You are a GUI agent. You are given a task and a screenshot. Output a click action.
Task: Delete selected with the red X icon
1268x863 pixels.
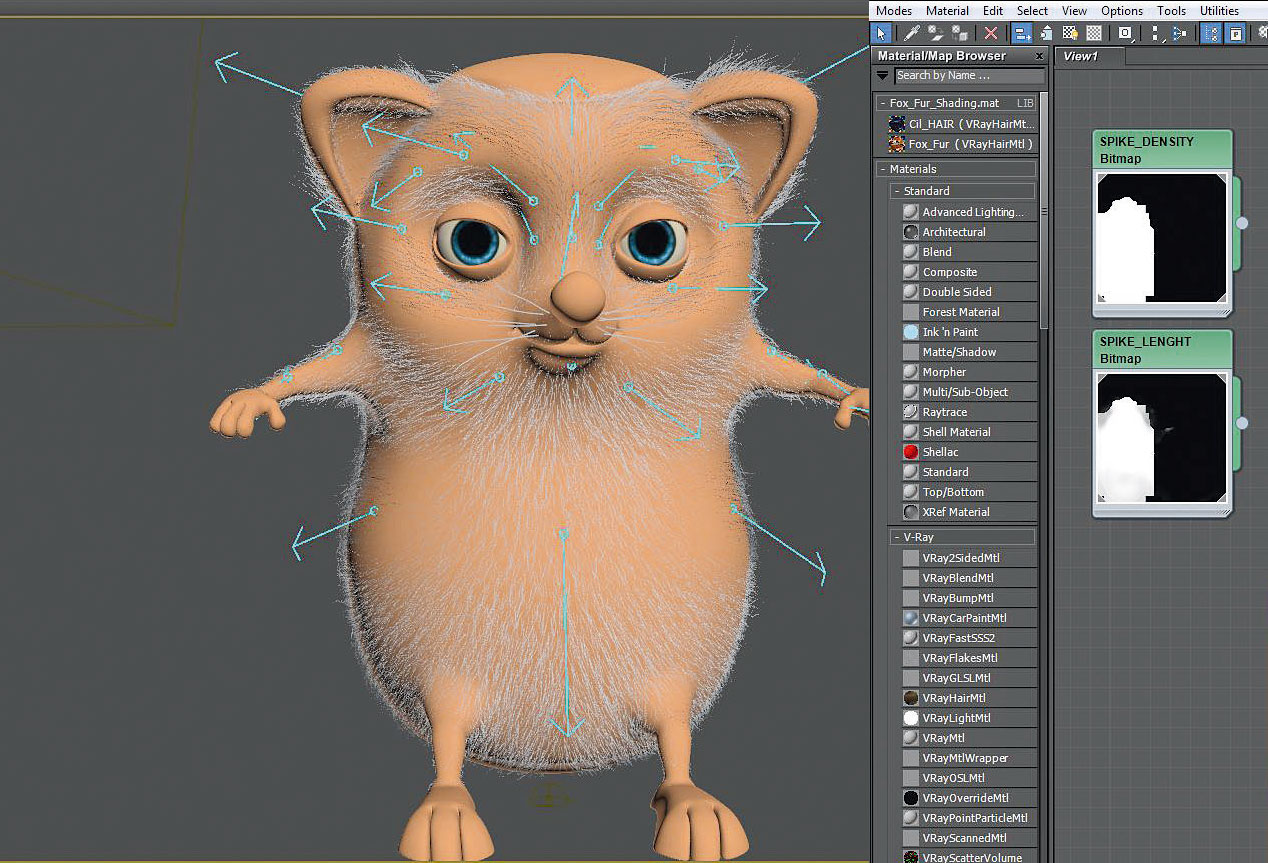(x=991, y=33)
